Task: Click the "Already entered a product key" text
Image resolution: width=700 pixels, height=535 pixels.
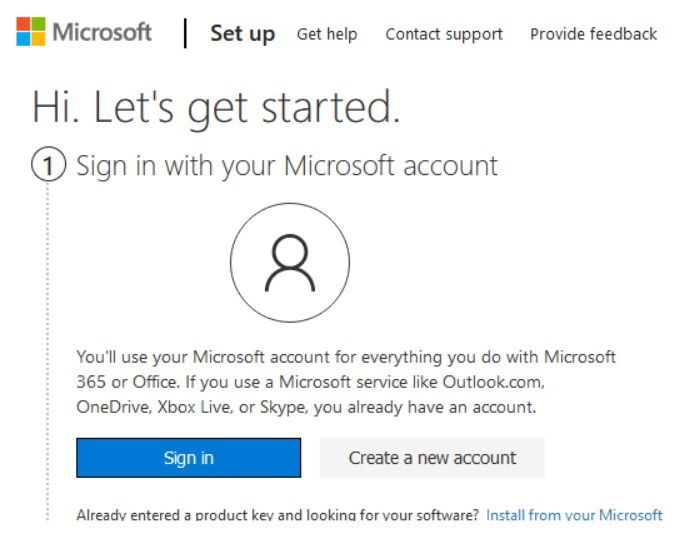Action: 278,515
